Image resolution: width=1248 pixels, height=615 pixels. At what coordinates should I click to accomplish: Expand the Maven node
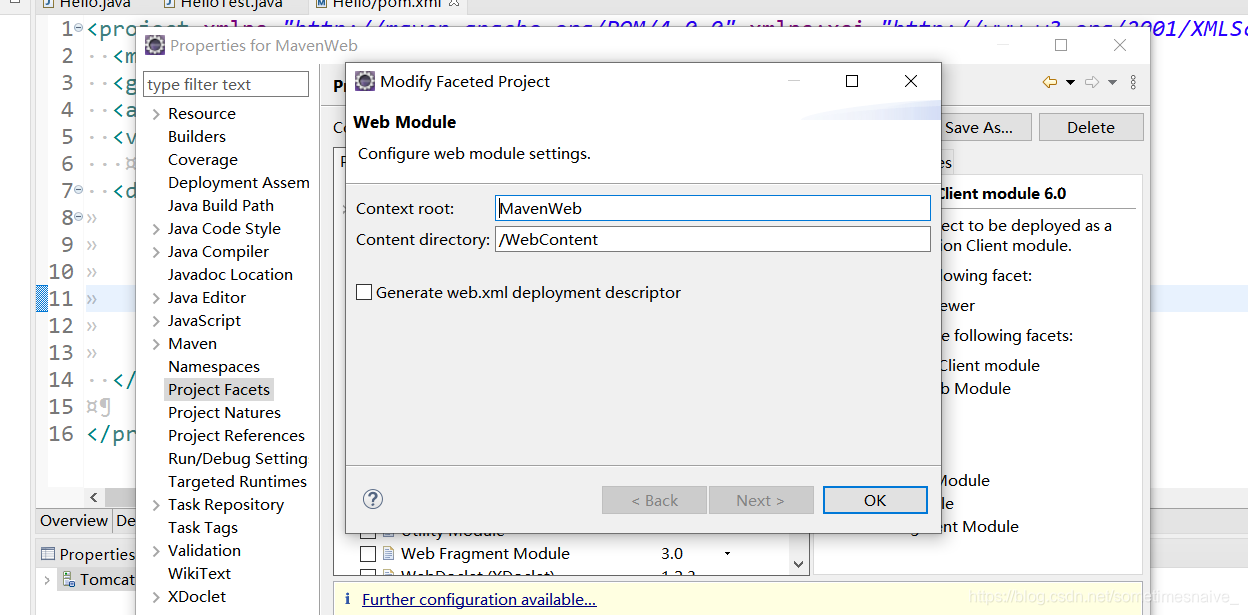point(156,344)
